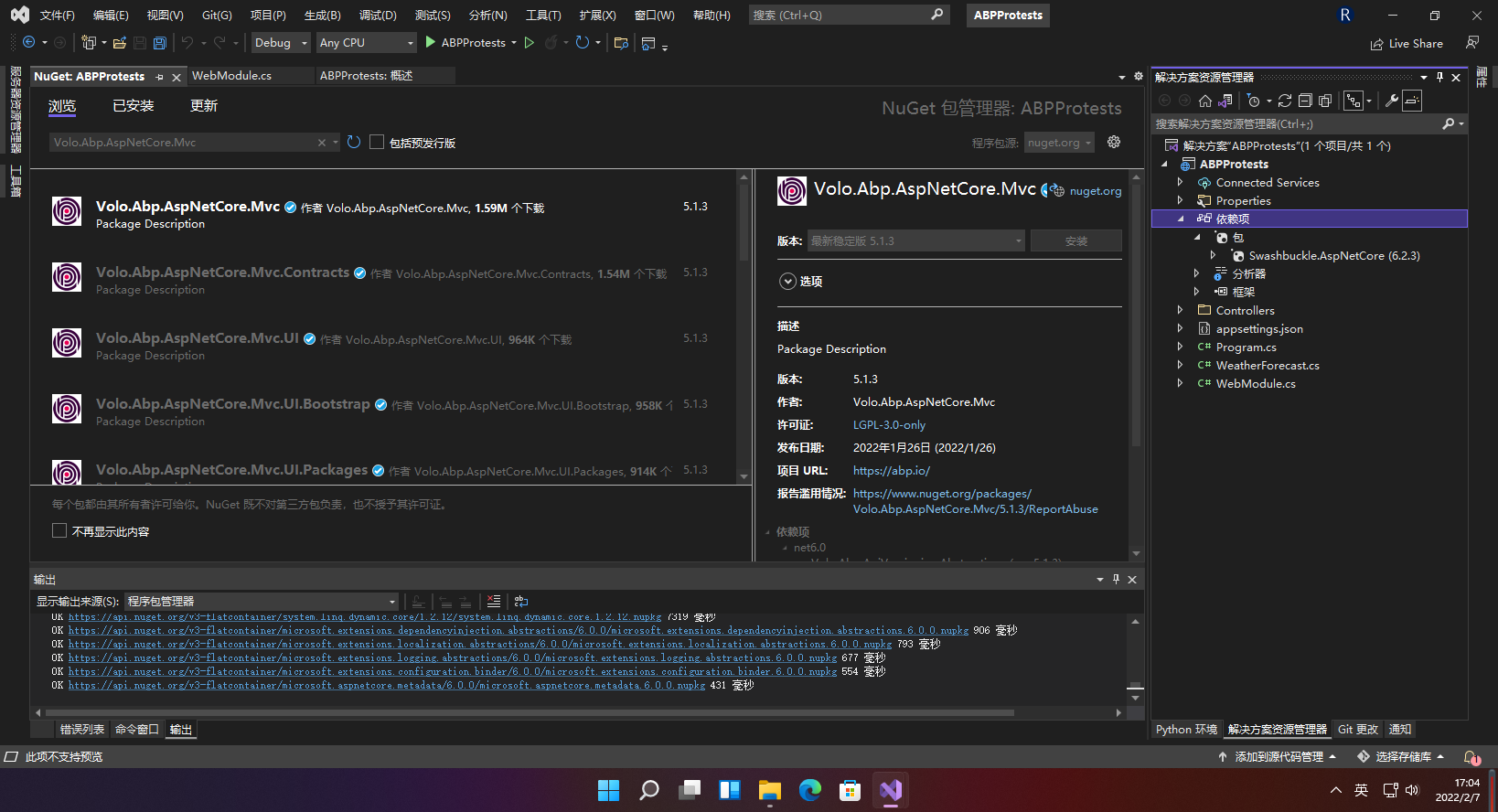Open the https://abp.io/ project URL link
The width and height of the screenshot is (1498, 812).
(x=892, y=471)
